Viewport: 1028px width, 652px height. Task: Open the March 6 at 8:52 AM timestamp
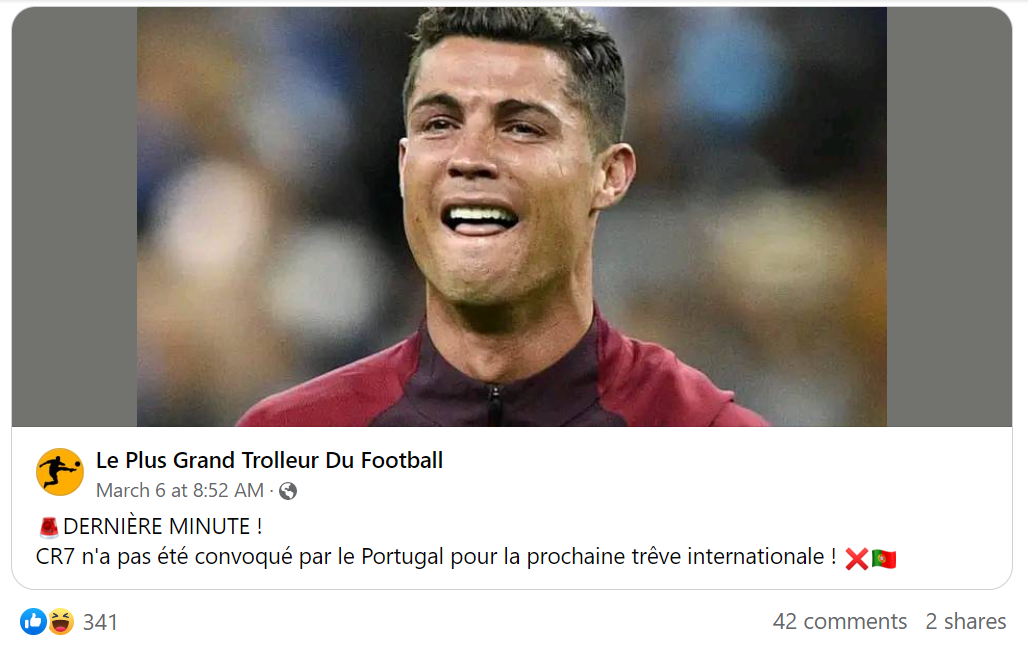[180, 491]
